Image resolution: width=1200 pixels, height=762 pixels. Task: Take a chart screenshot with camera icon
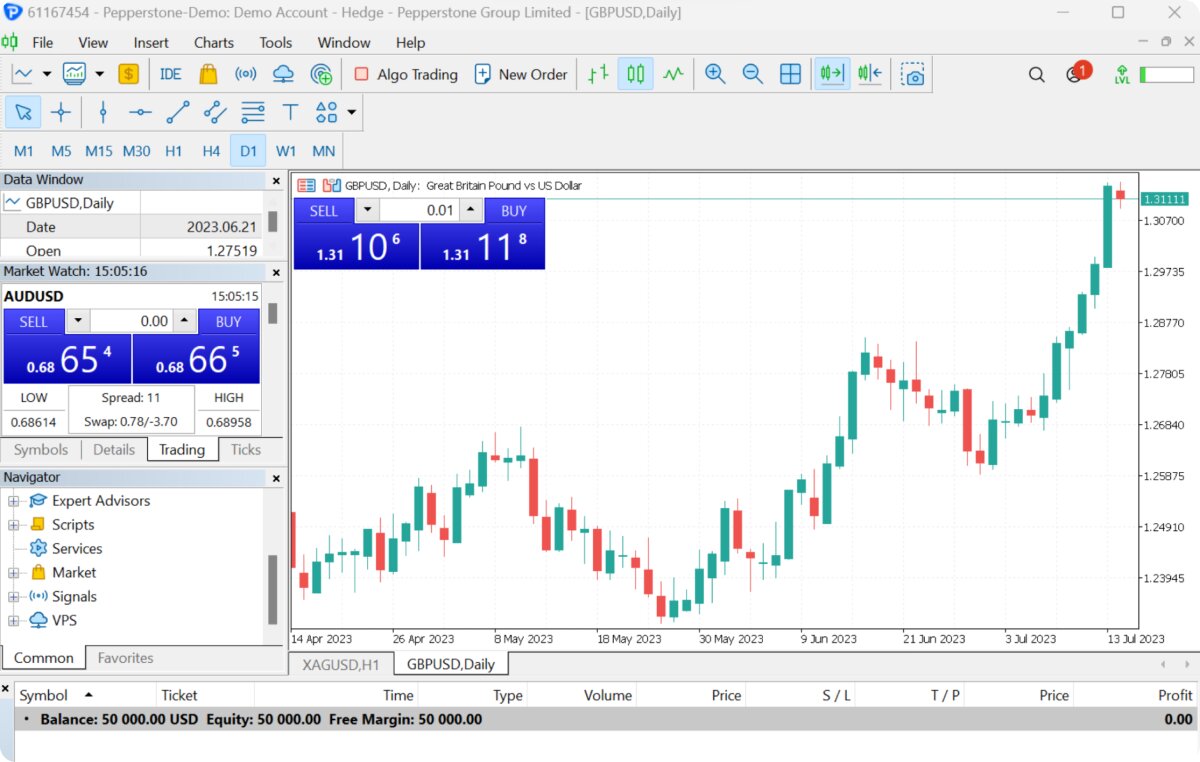click(x=912, y=74)
